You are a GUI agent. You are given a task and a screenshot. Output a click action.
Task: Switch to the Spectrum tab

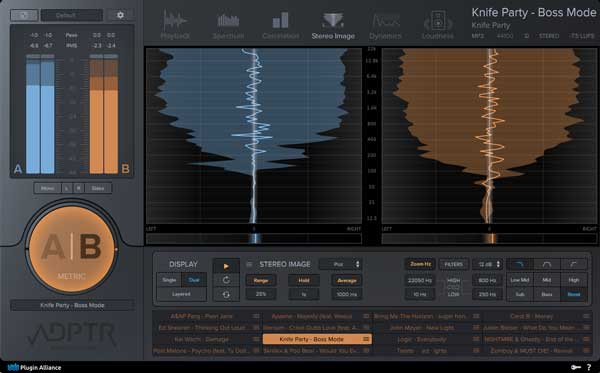click(228, 24)
